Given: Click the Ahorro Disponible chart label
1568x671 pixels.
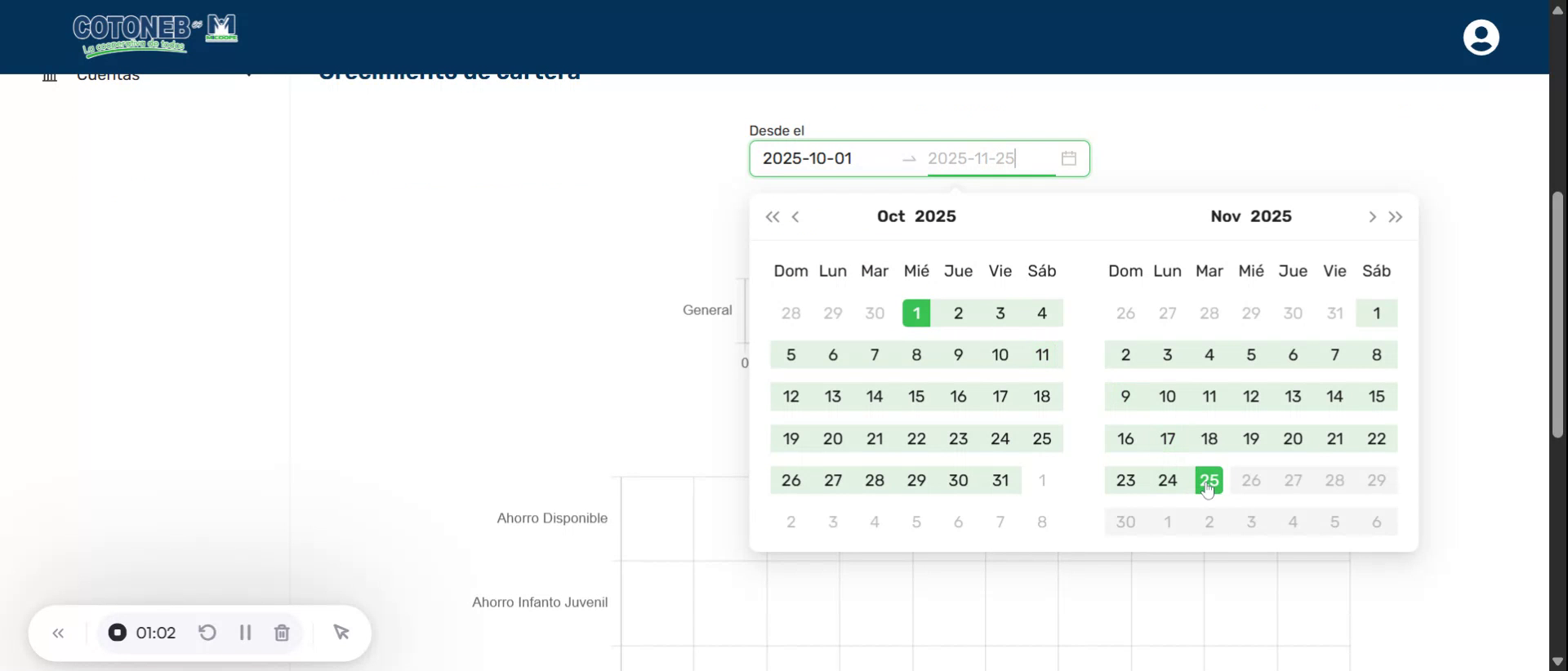Looking at the screenshot, I should point(552,518).
